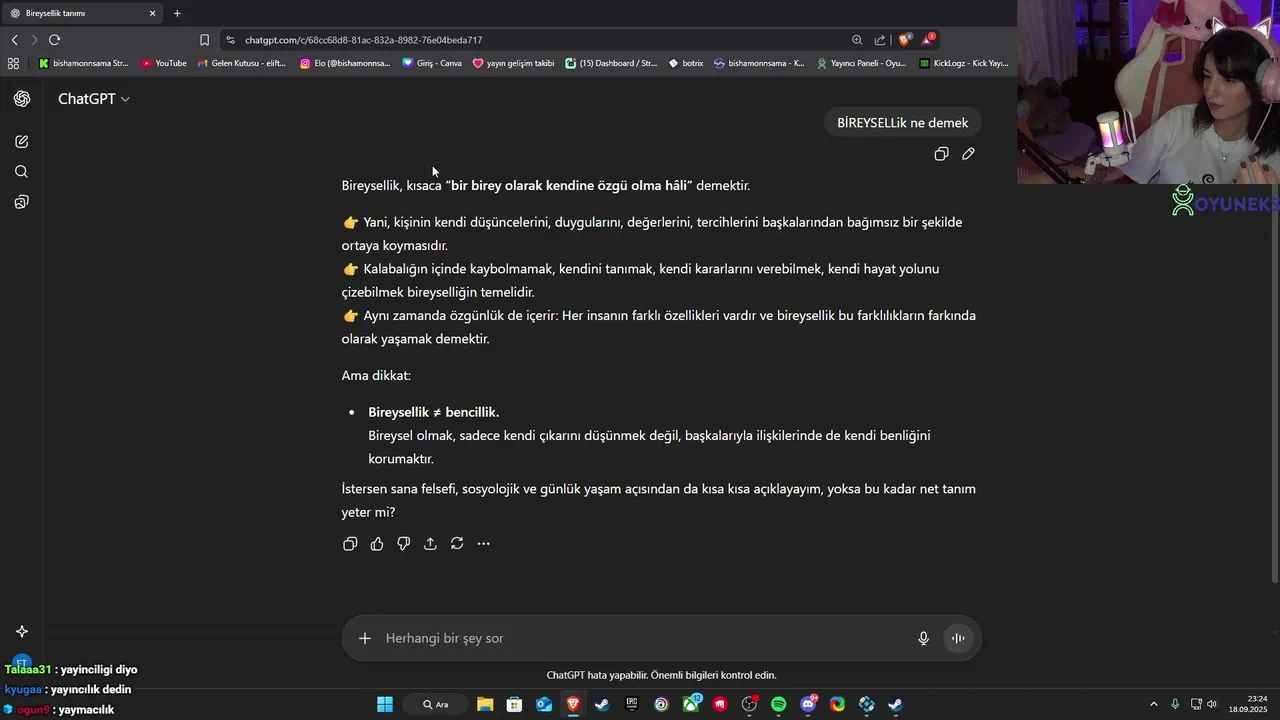Copy the ChatGPT response
1280x720 pixels.
pos(350,544)
